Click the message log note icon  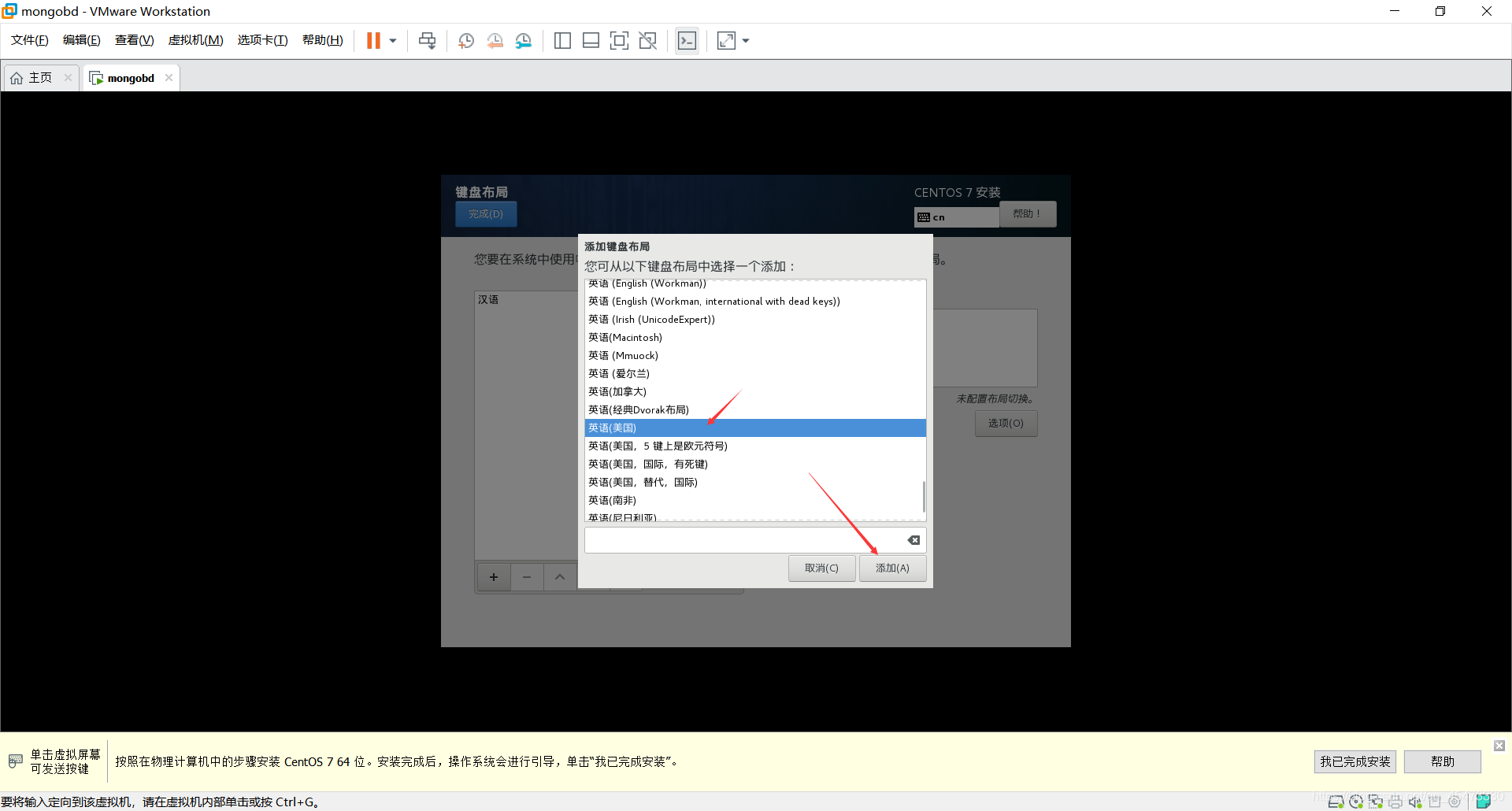(1484, 802)
